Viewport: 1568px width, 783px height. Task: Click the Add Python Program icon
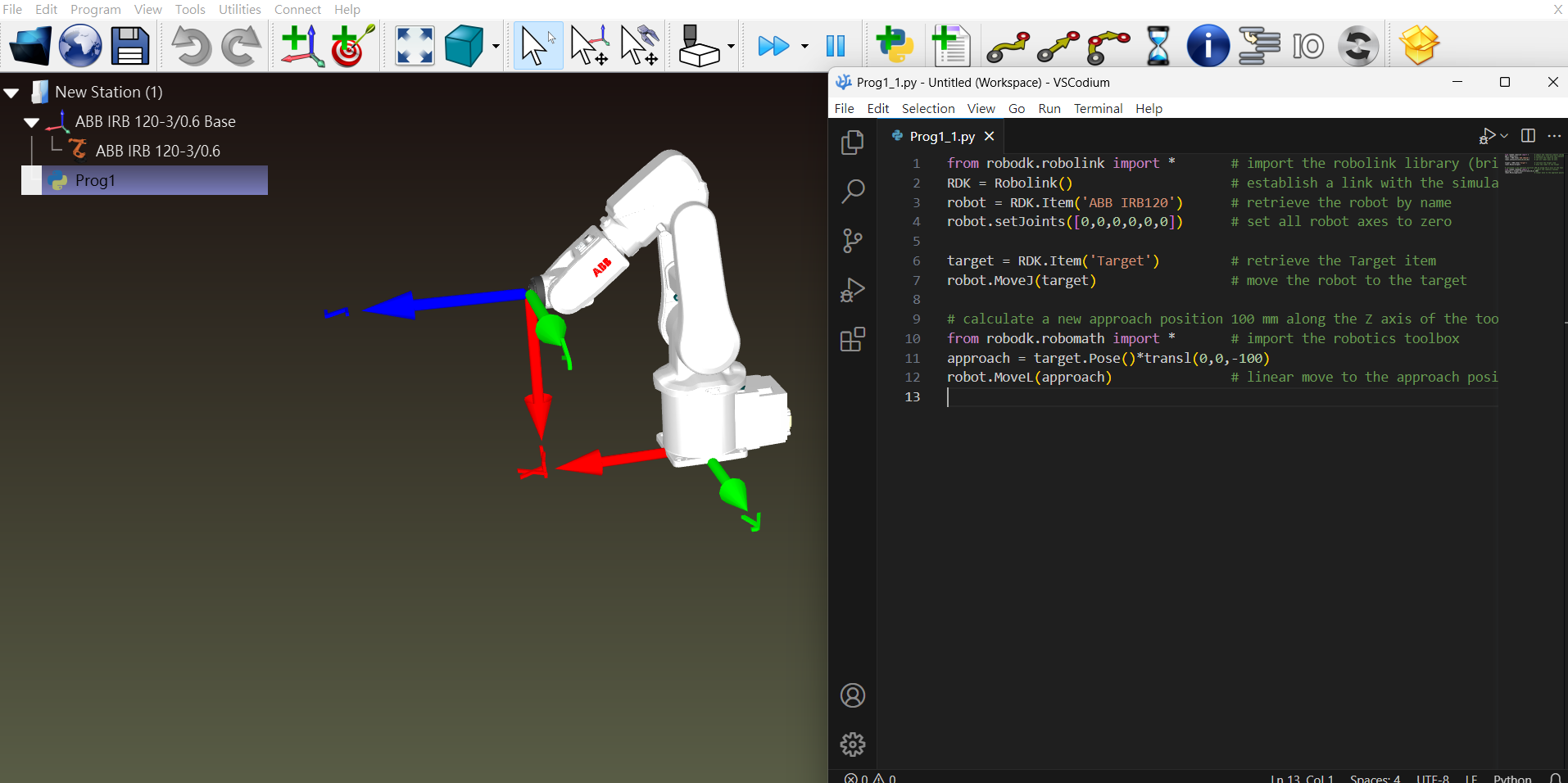click(895, 46)
